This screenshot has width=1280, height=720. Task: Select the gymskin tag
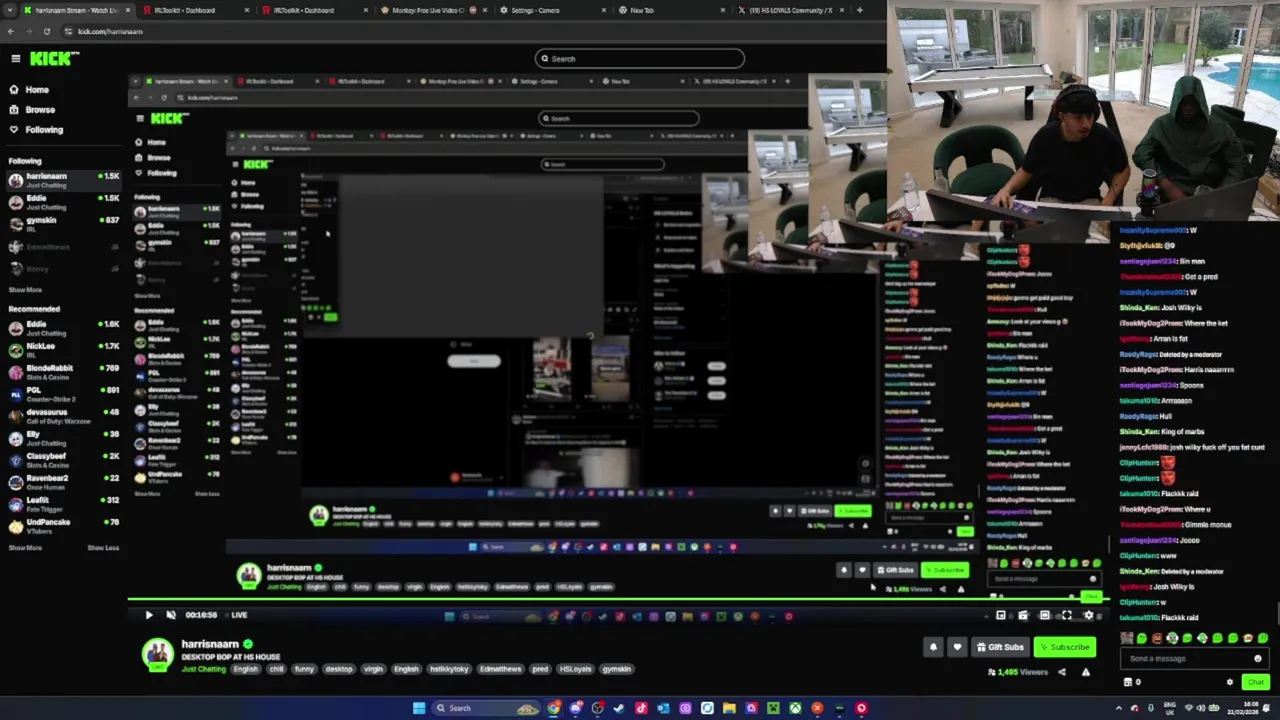[x=617, y=669]
